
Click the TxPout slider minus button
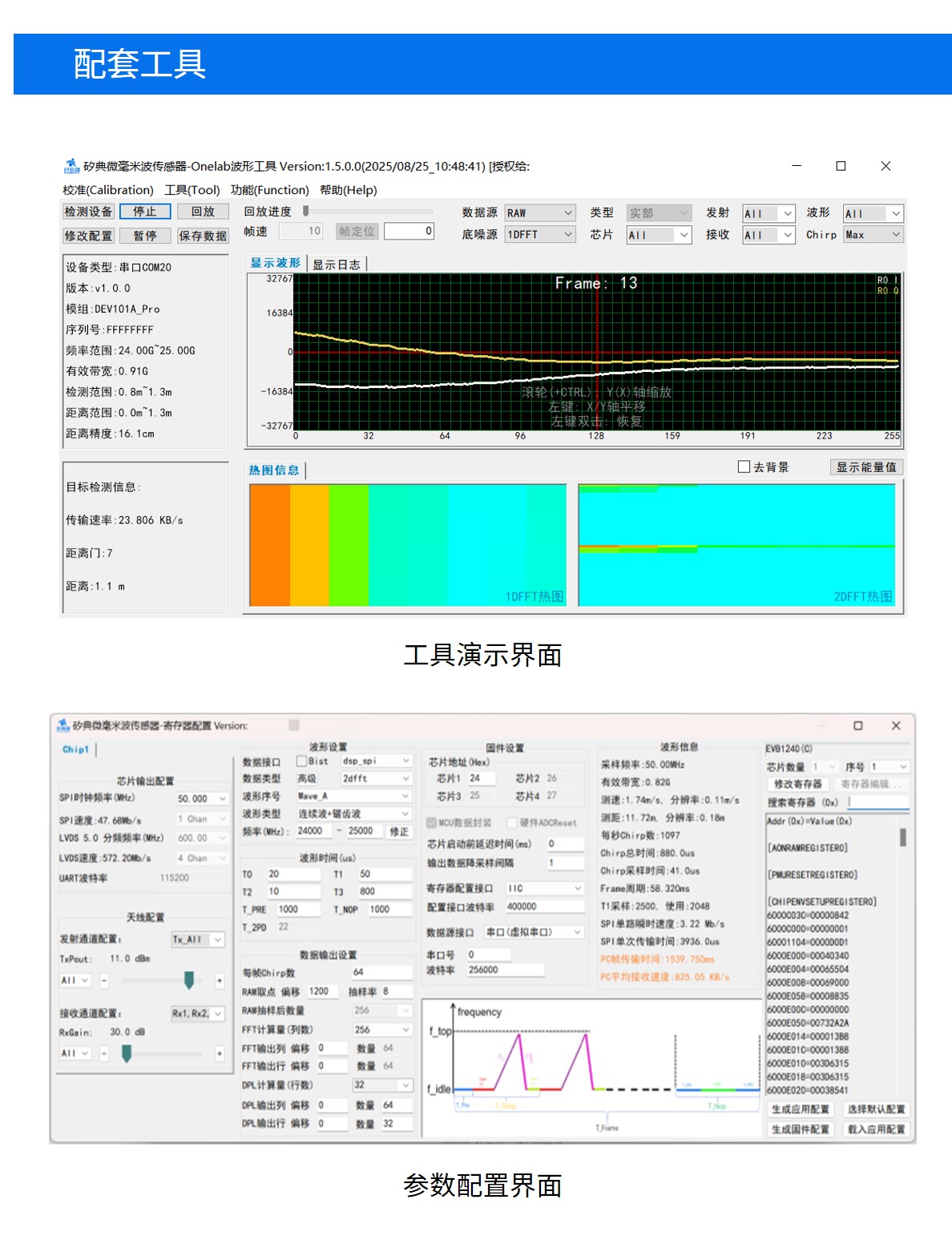pyautogui.click(x=104, y=980)
